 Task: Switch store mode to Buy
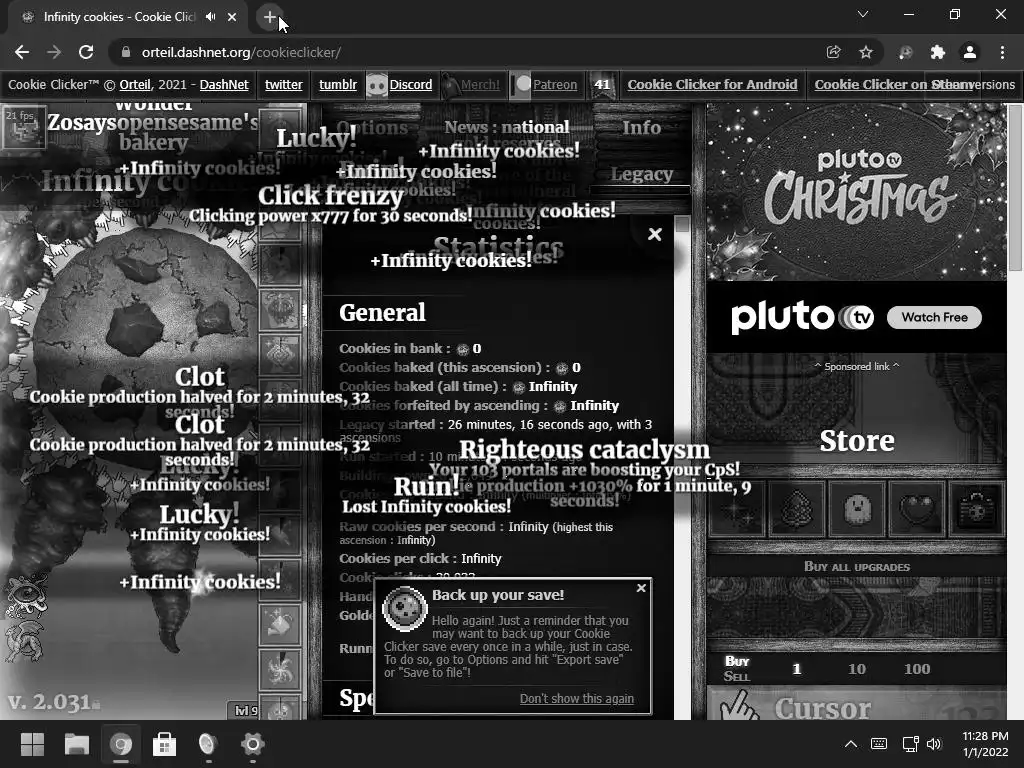pos(737,661)
